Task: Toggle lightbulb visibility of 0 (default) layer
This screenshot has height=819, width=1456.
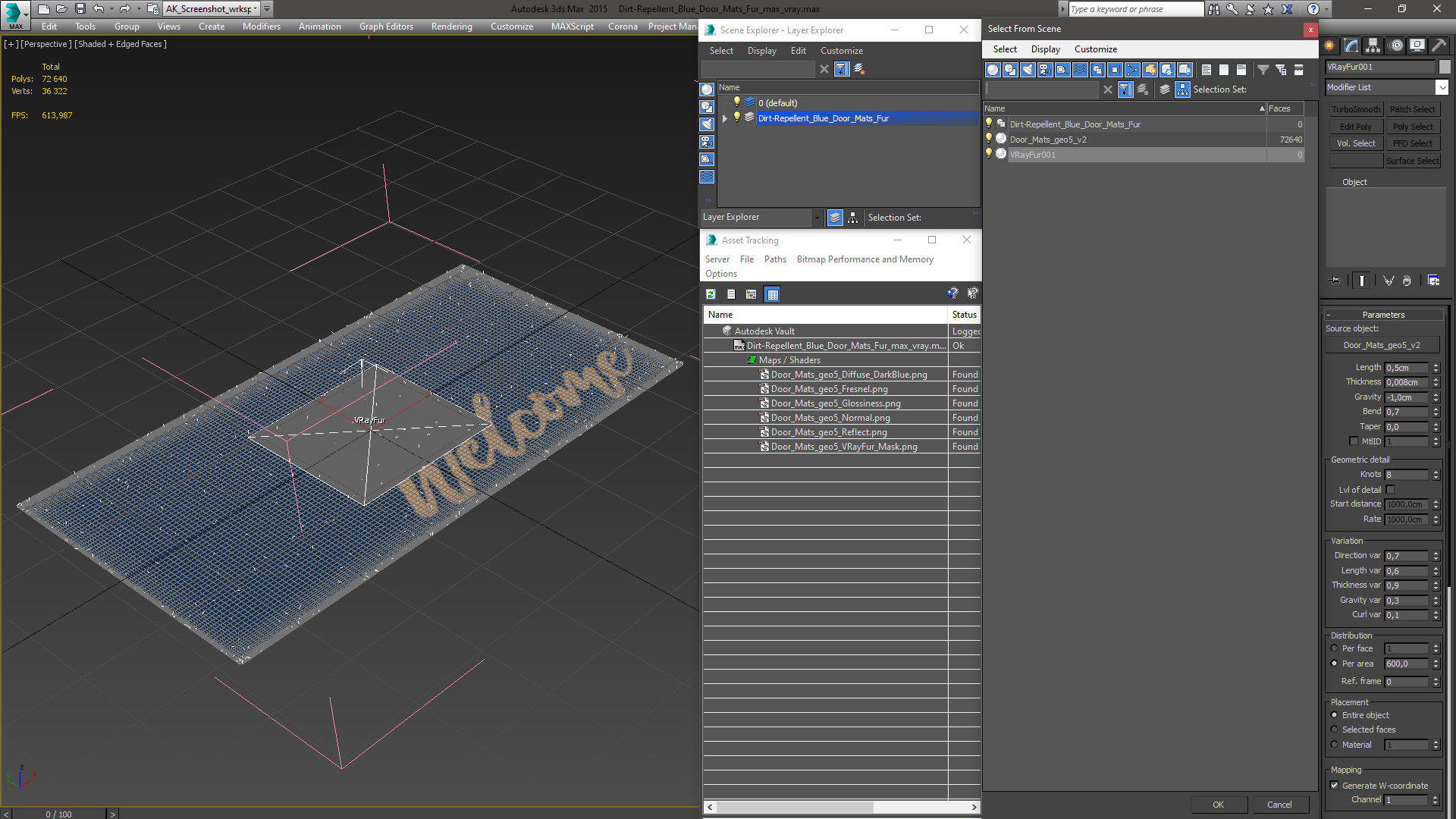Action: coord(736,102)
